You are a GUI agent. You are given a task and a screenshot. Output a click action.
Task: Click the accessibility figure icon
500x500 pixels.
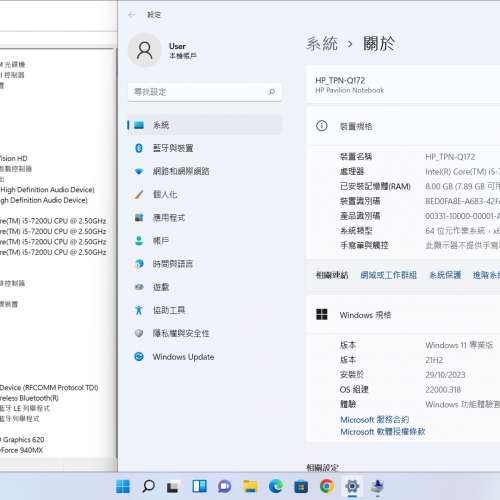tap(139, 310)
